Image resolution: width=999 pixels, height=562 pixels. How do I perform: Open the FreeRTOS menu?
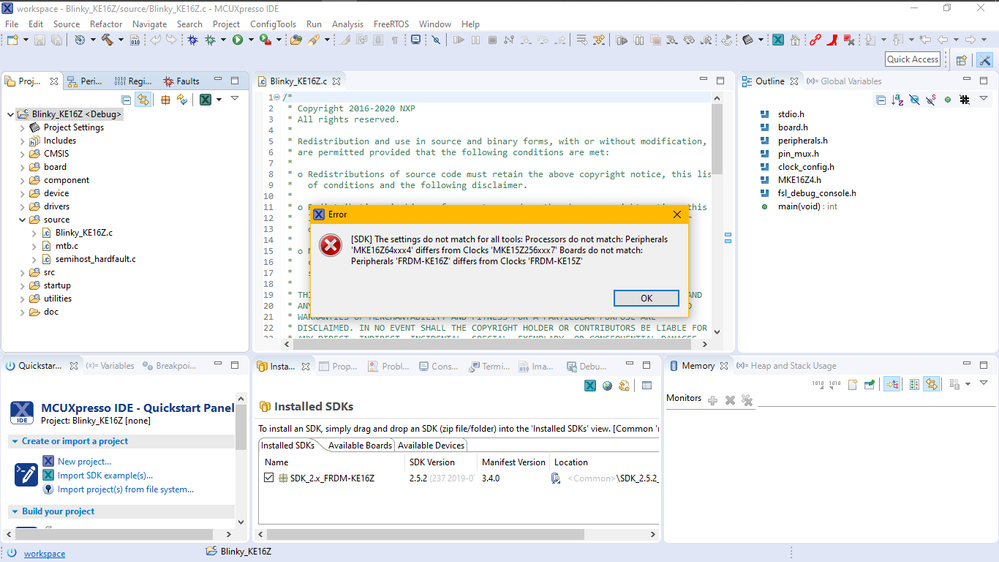391,24
